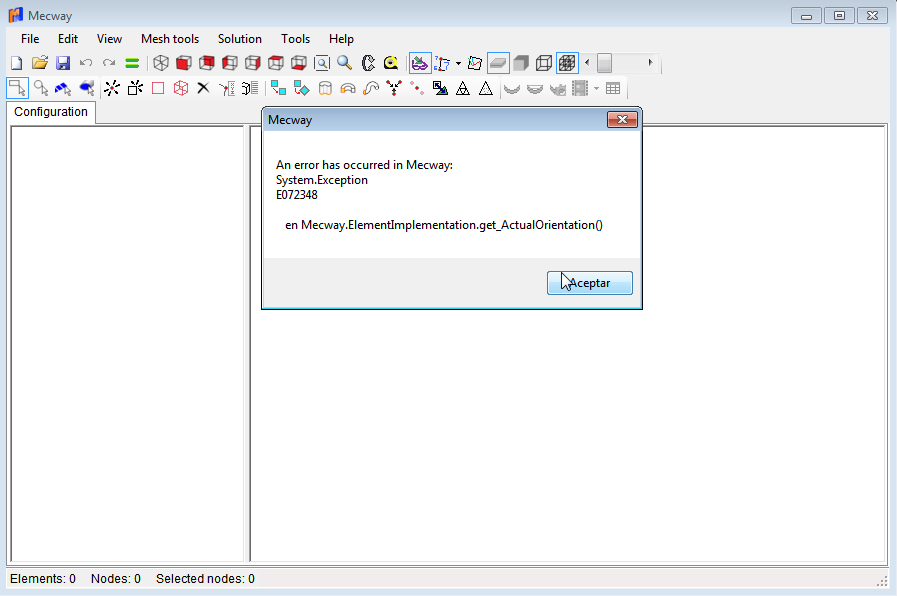Activate the blue striped Select faces tool

pos(63,88)
